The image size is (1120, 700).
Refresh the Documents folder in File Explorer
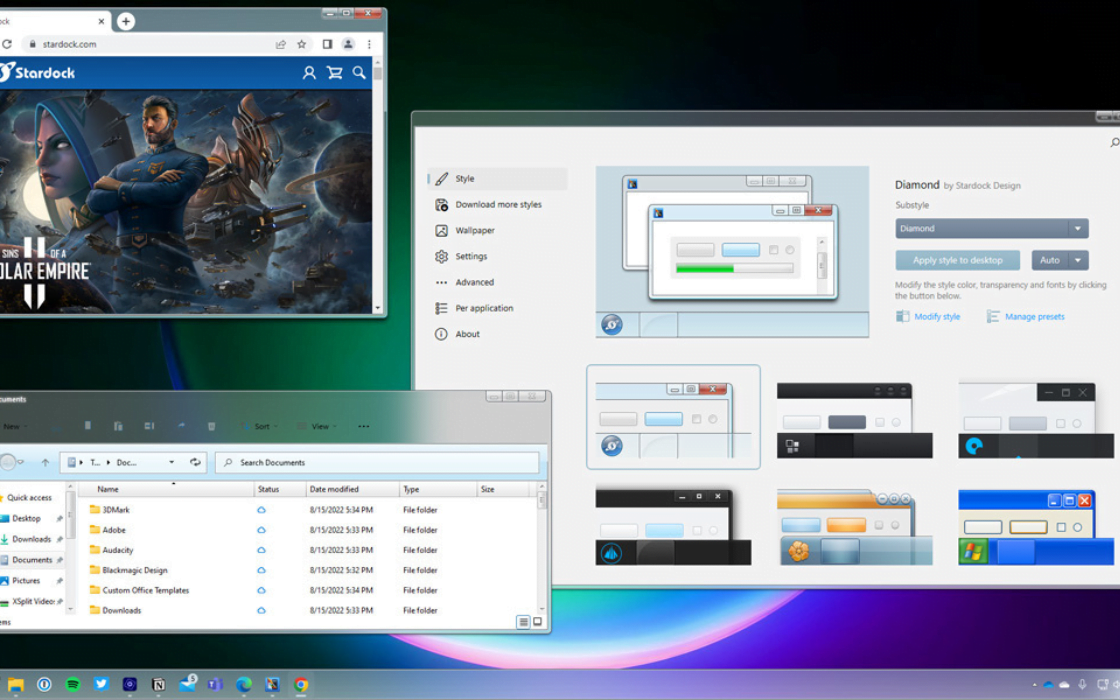coord(195,462)
